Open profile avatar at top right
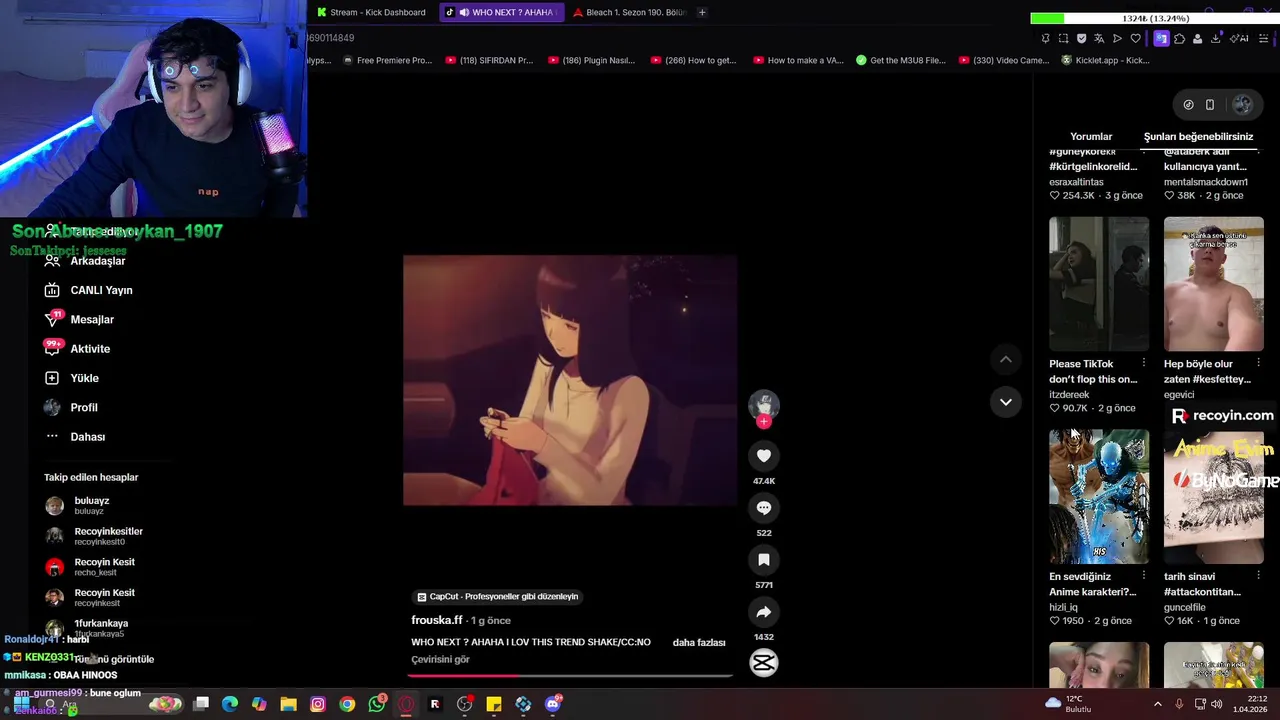Viewport: 1280px width, 720px height. click(x=1242, y=104)
